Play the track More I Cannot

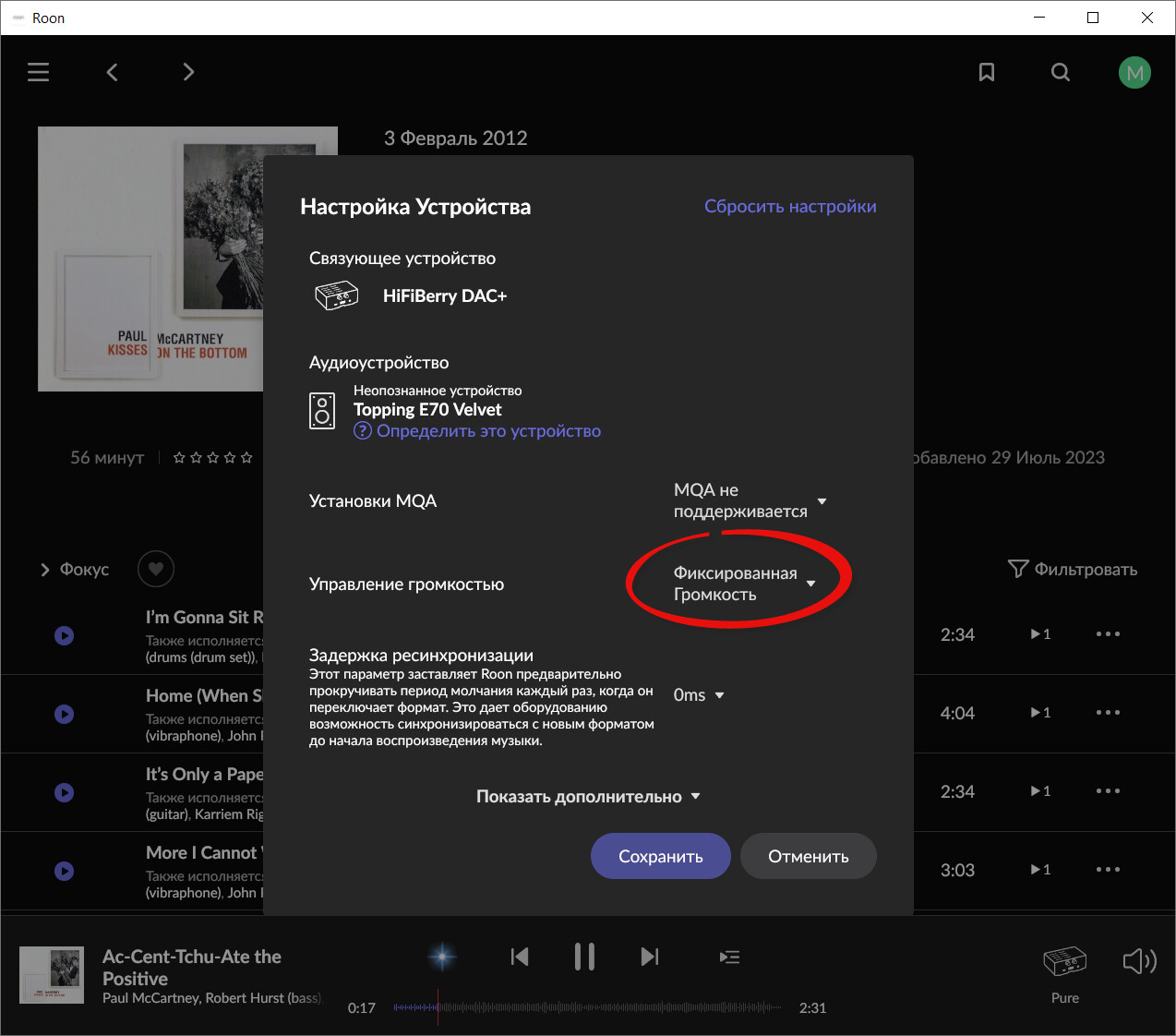tap(64, 871)
